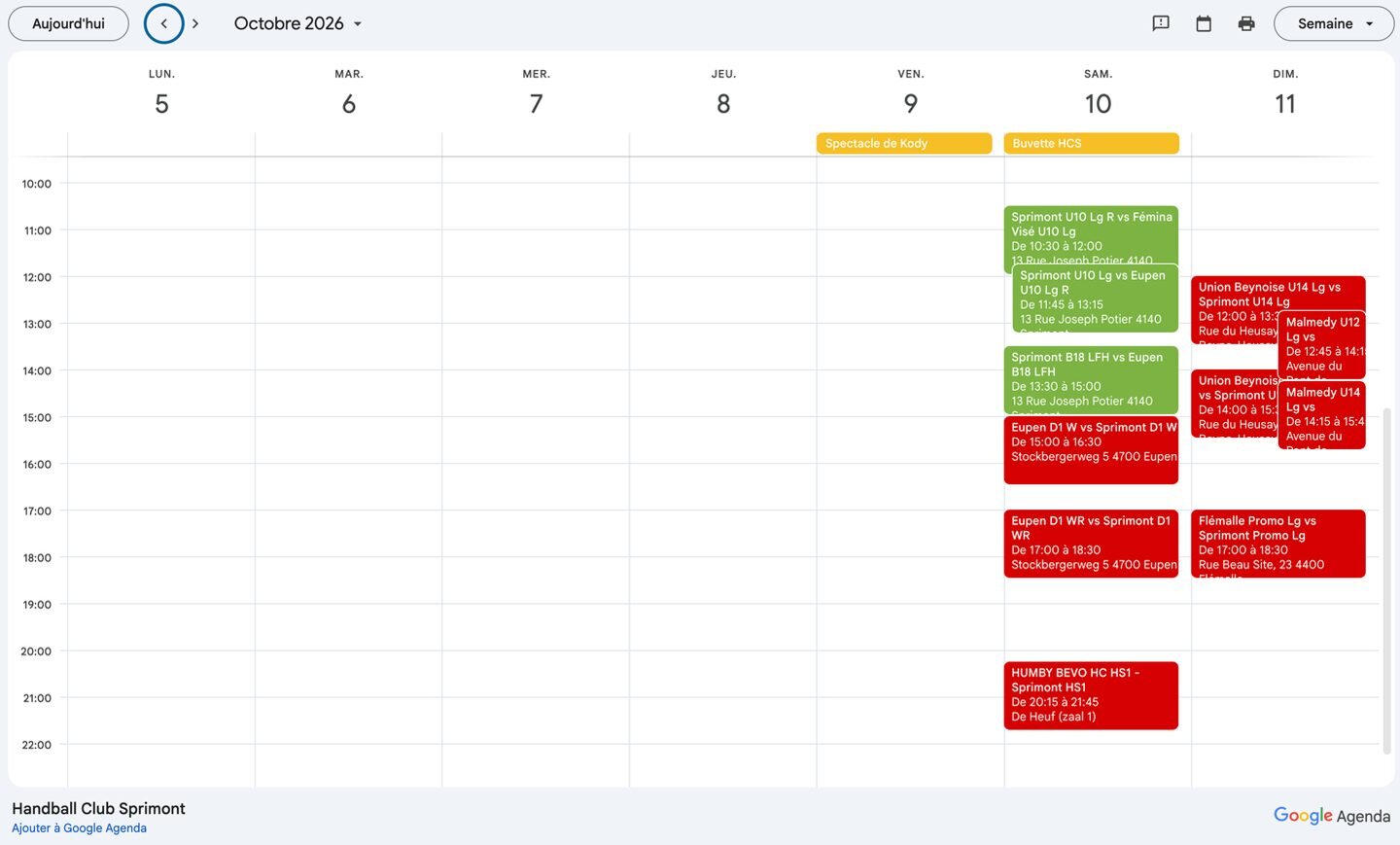This screenshot has height=845, width=1400.
Task: Print the calendar with printer icon
Action: pos(1246,23)
